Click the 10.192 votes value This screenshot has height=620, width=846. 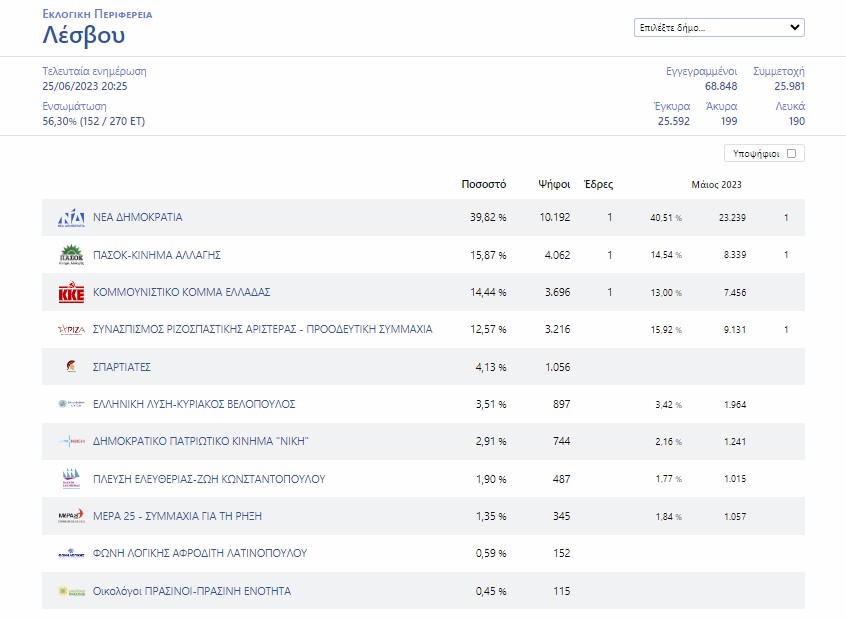point(555,217)
